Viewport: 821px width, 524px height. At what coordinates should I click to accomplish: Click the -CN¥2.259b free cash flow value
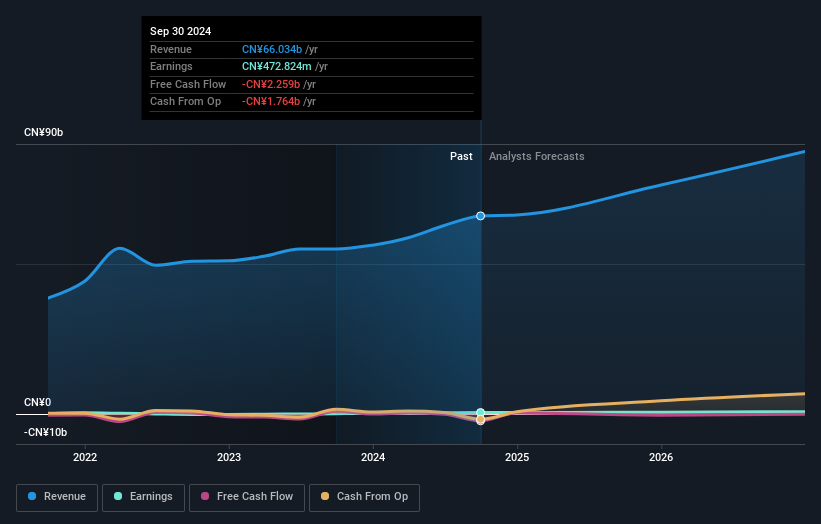[271, 84]
